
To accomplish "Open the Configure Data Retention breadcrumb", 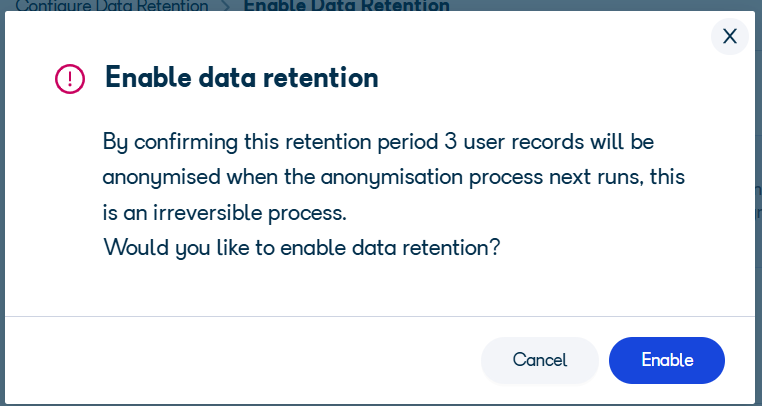I will [x=112, y=5].
